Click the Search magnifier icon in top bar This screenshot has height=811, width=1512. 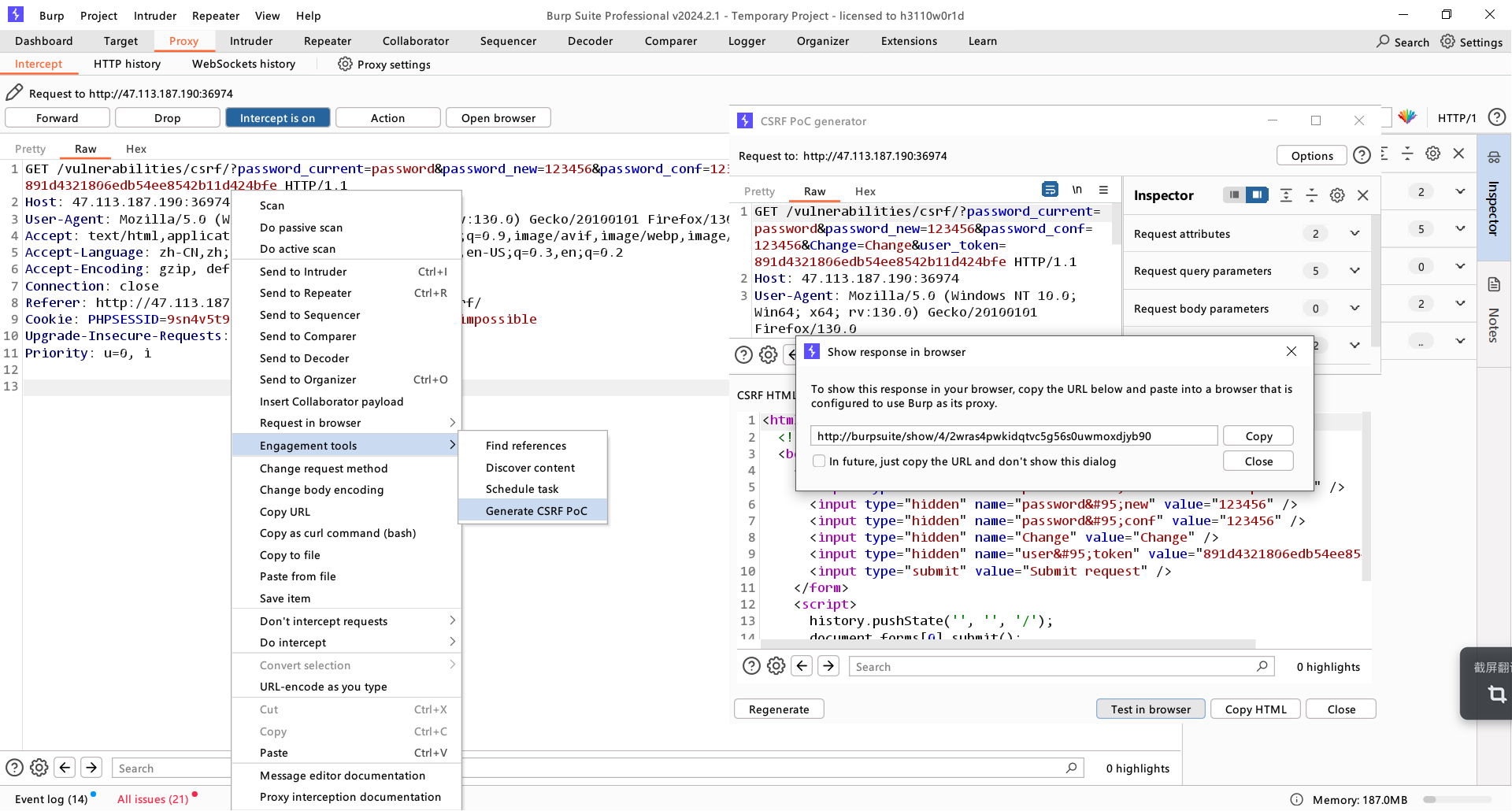(1383, 41)
